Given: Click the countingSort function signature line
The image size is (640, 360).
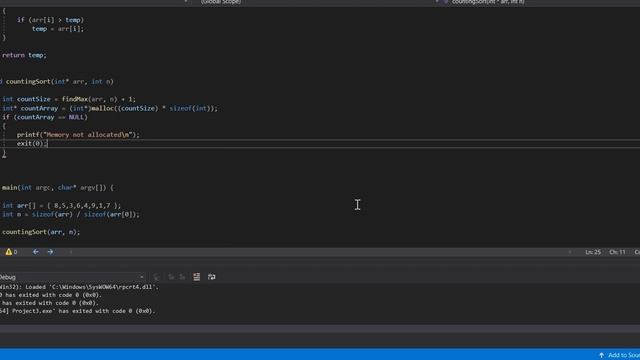Looking at the screenshot, I should click(x=57, y=82).
